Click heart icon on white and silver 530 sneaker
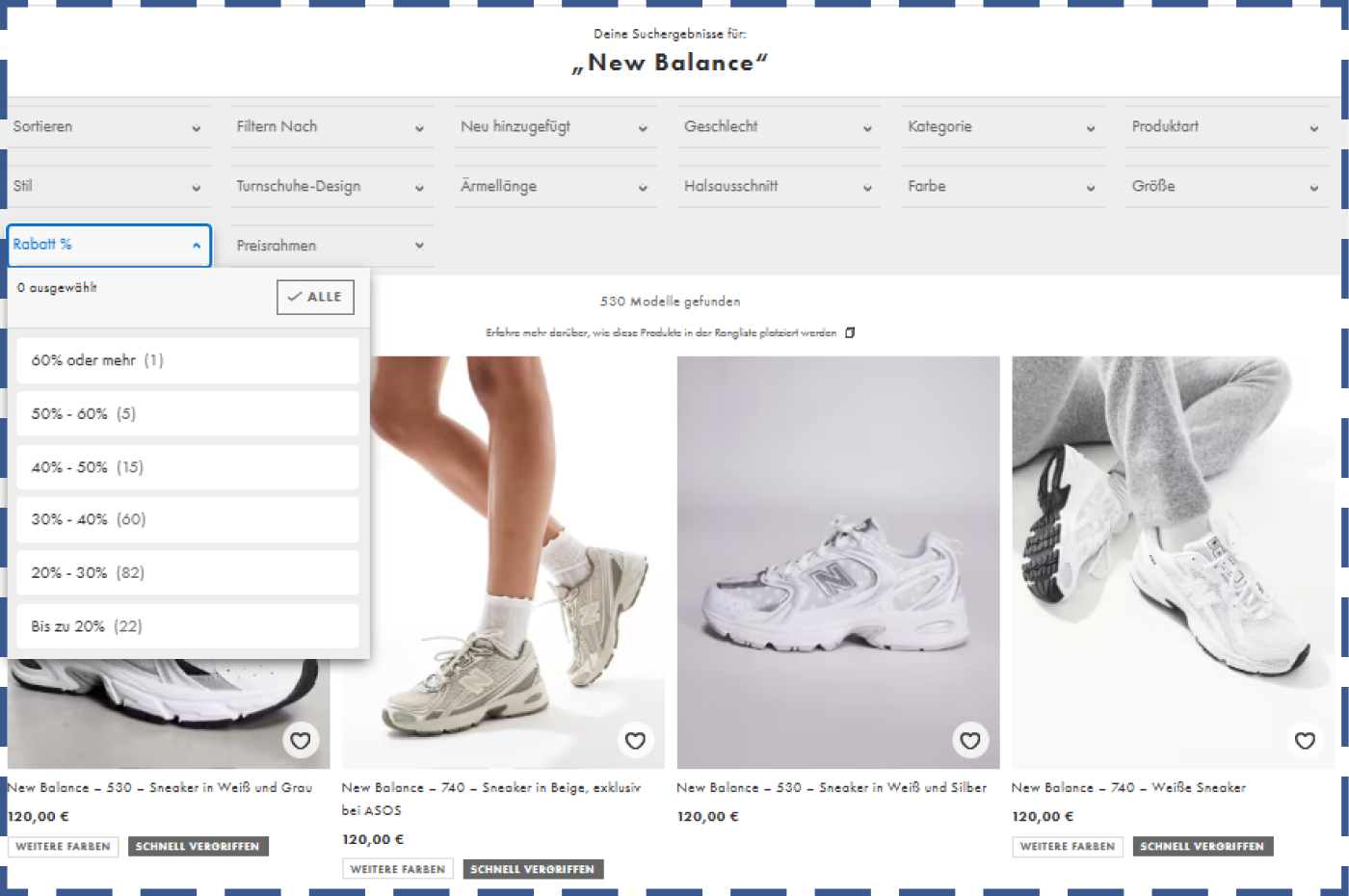The image size is (1349, 896). pos(969,740)
